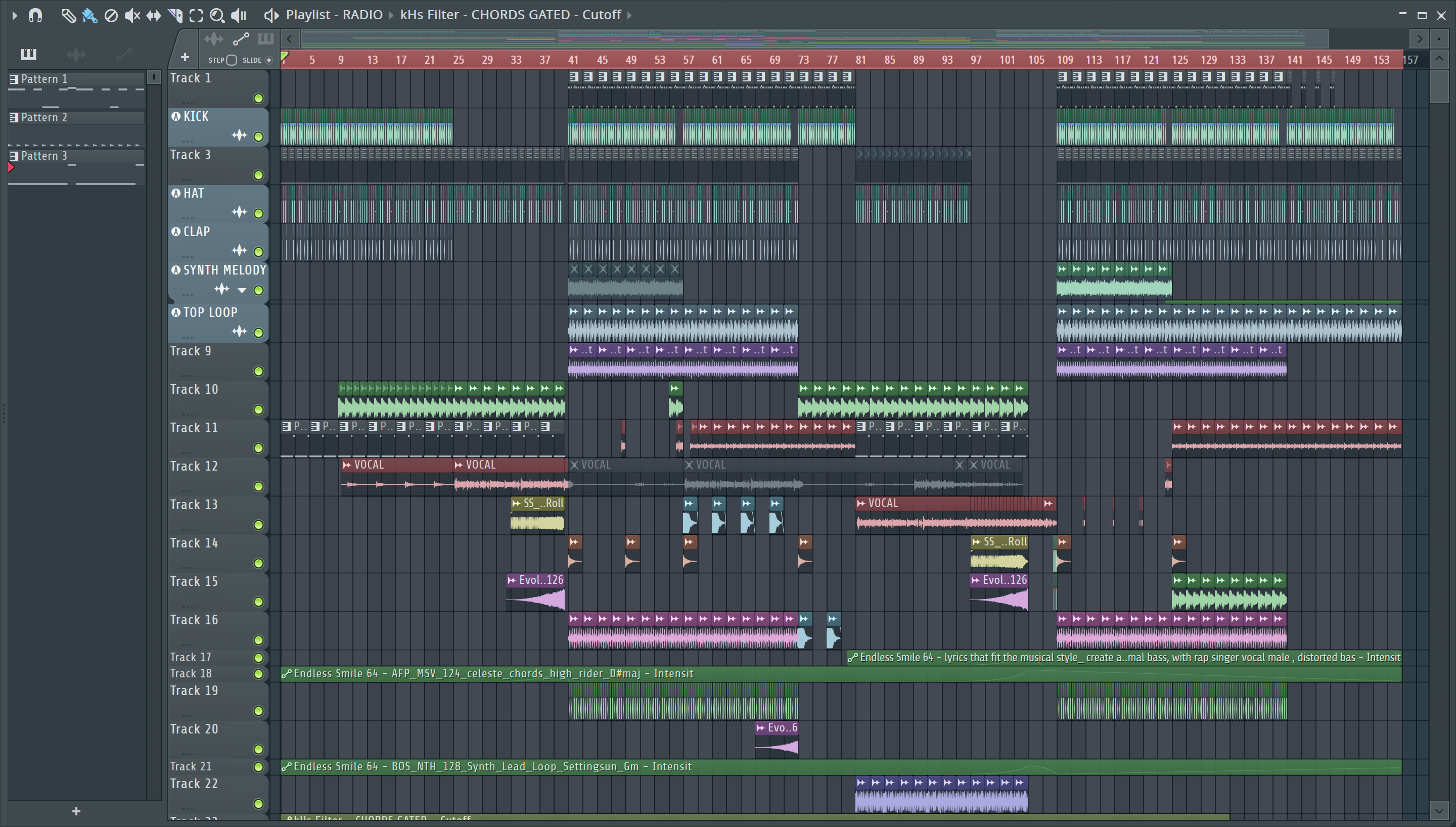Jump to bar 109 on timeline
Viewport: 1456px width, 827px height.
[1065, 60]
